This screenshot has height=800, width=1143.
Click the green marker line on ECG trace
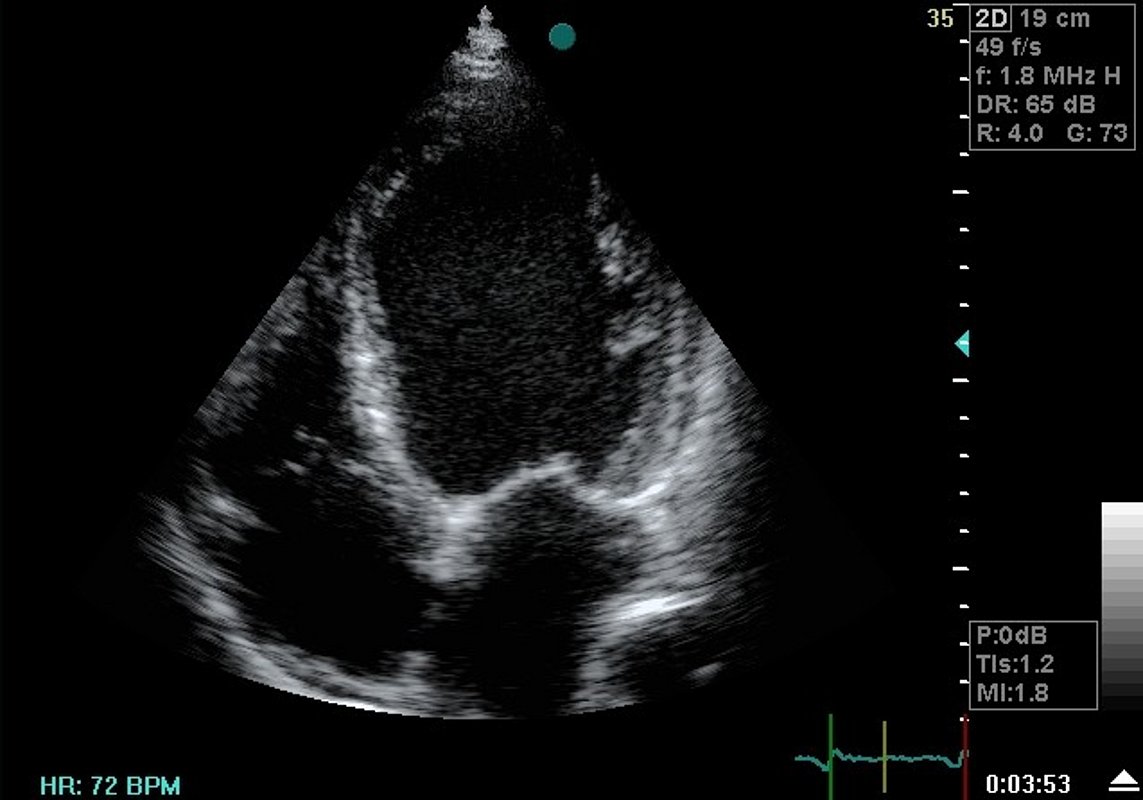(830, 757)
